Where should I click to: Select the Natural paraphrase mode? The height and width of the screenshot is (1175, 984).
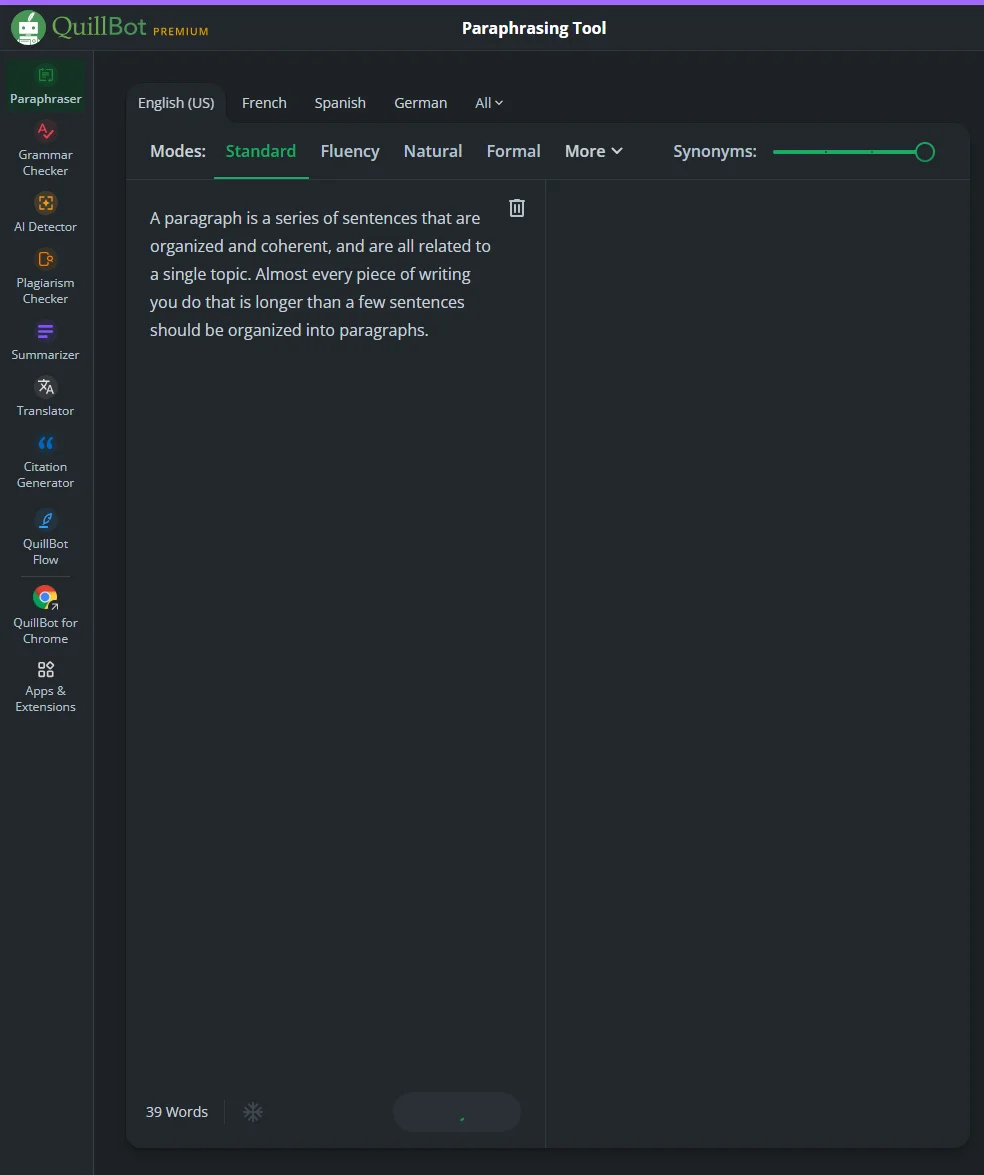(433, 151)
